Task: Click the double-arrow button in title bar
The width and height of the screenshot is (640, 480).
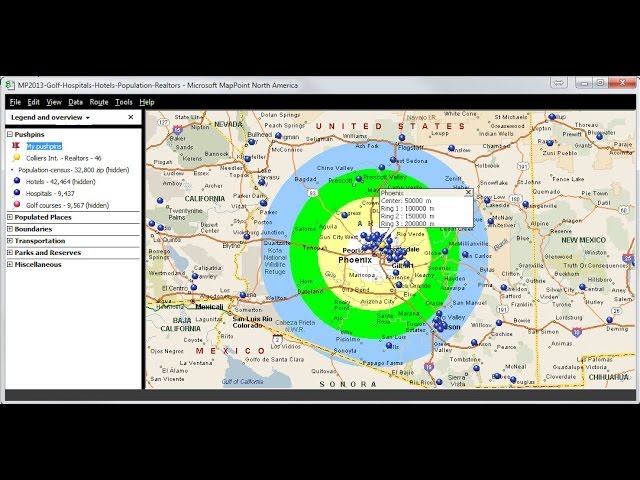Action: coord(559,83)
